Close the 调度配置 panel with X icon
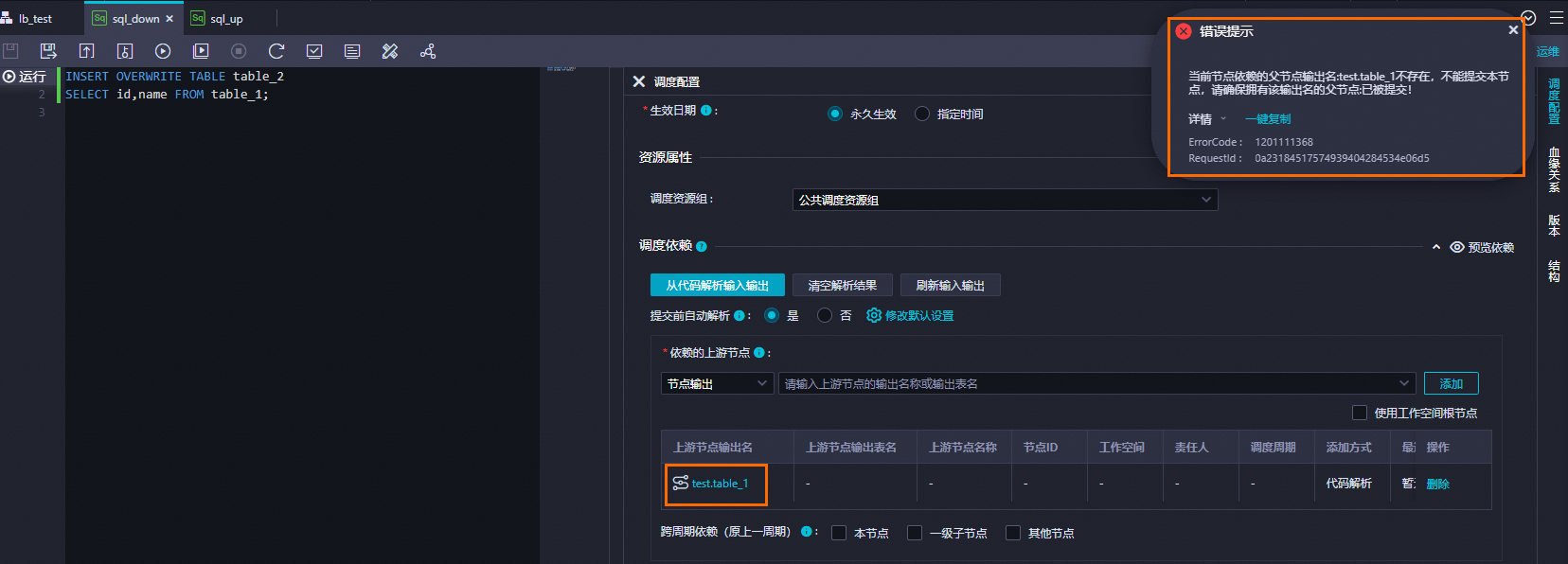The width and height of the screenshot is (1568, 564). [x=639, y=81]
